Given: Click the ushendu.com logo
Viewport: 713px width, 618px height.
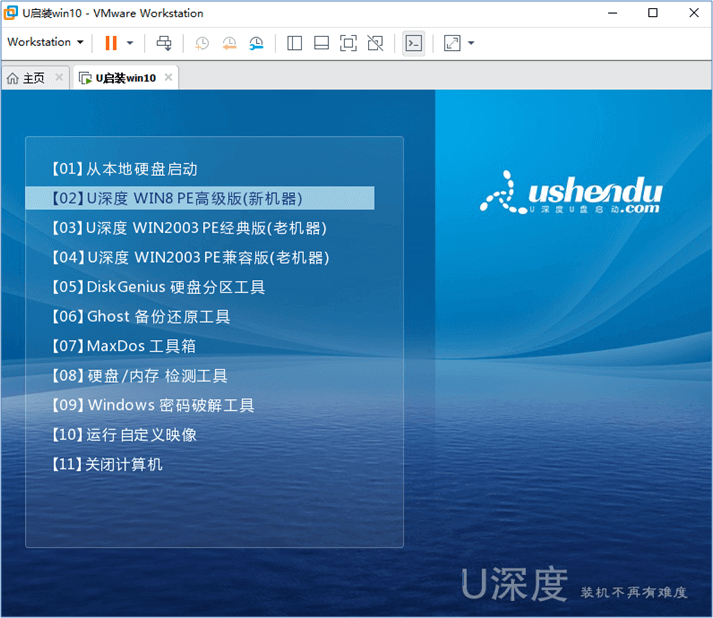Looking at the screenshot, I should (x=571, y=192).
